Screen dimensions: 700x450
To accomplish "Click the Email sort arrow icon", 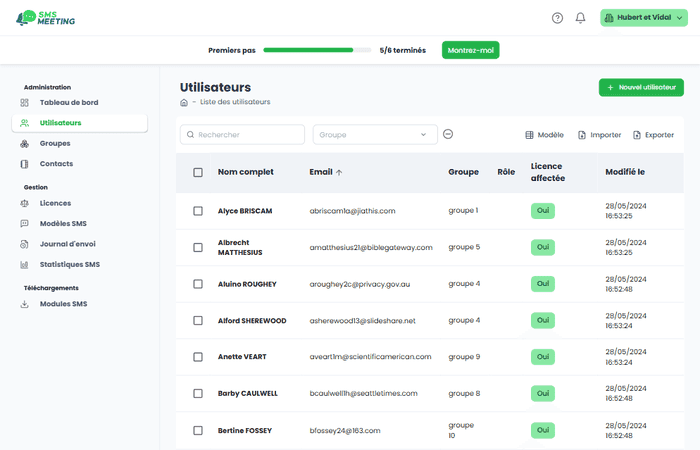I will [x=339, y=172].
